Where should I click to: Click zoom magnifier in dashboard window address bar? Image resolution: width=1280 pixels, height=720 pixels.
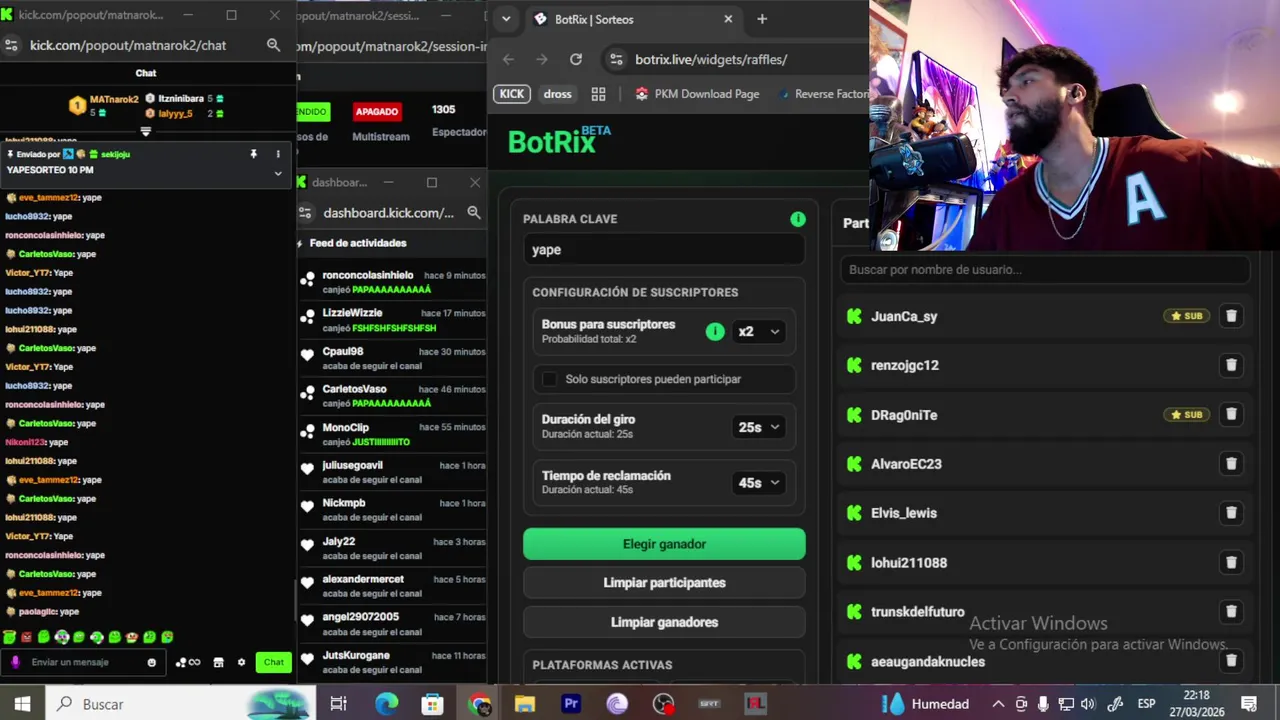pos(474,213)
